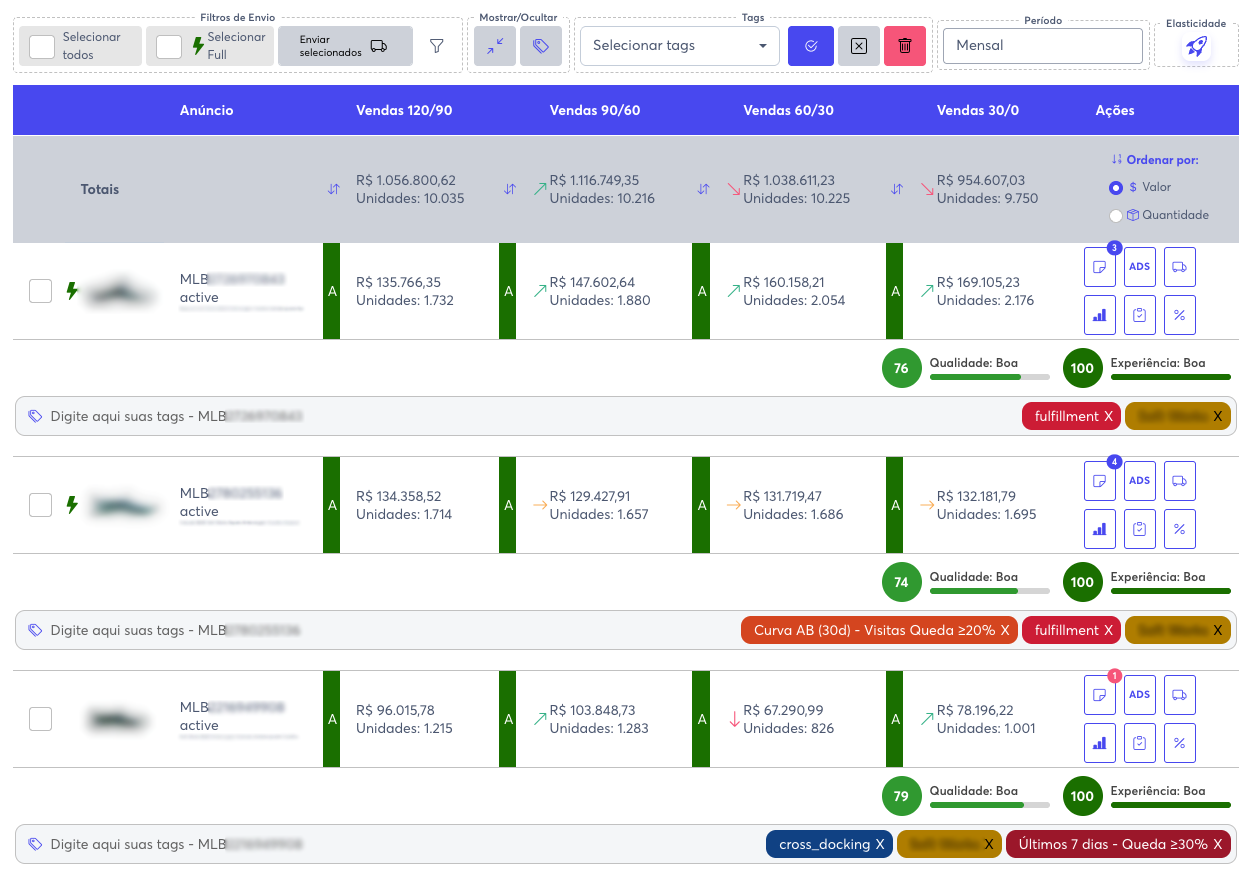
Task: Select the 'Quantidade' sort radio button
Action: click(1116, 215)
